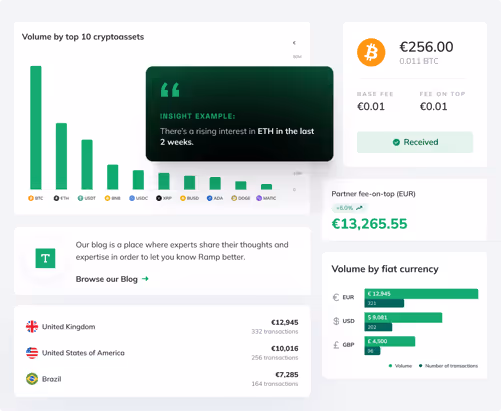This screenshot has width=501, height=411.
Task: Click the USD transactions bar showing 202
Action: [378, 327]
